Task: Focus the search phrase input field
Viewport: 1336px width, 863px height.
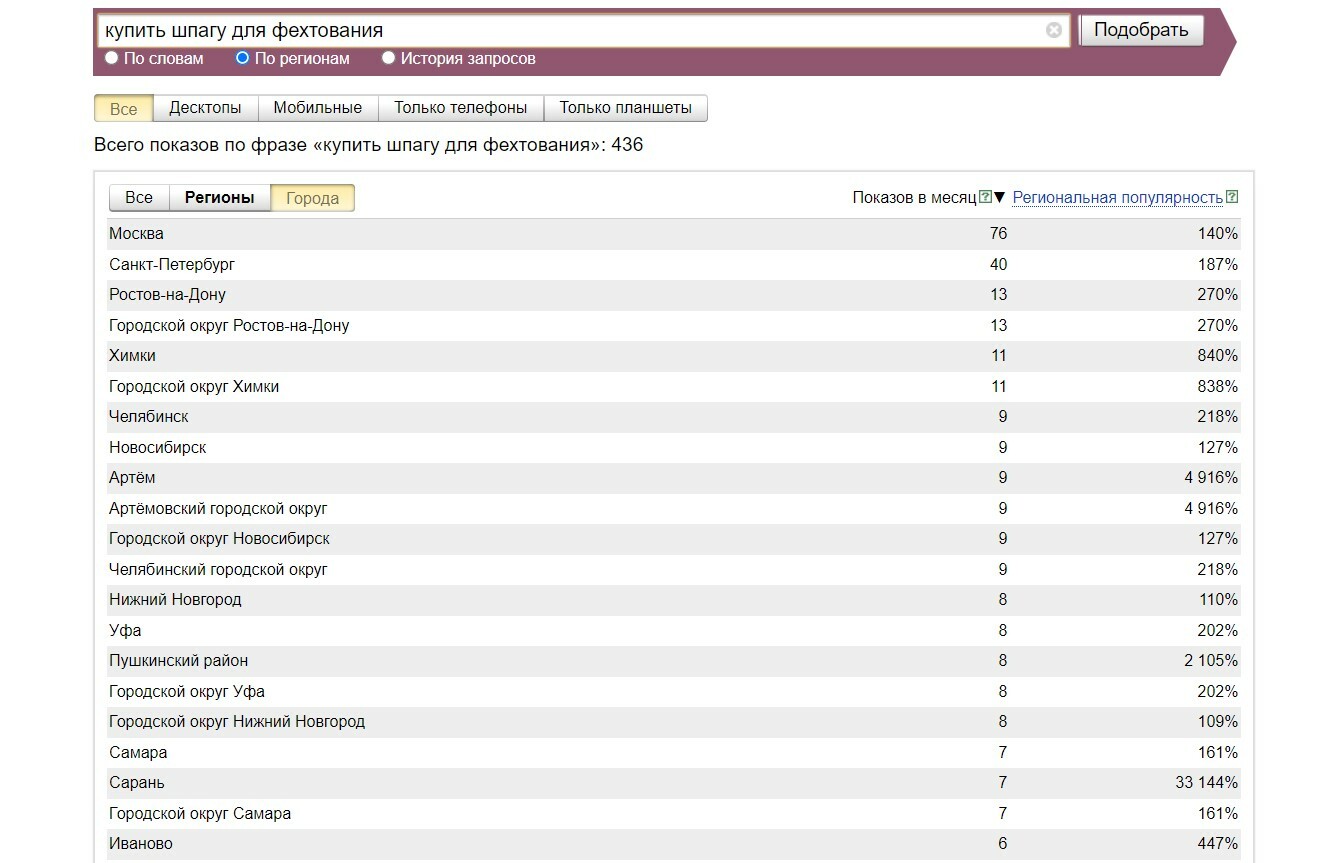Action: (x=570, y=30)
